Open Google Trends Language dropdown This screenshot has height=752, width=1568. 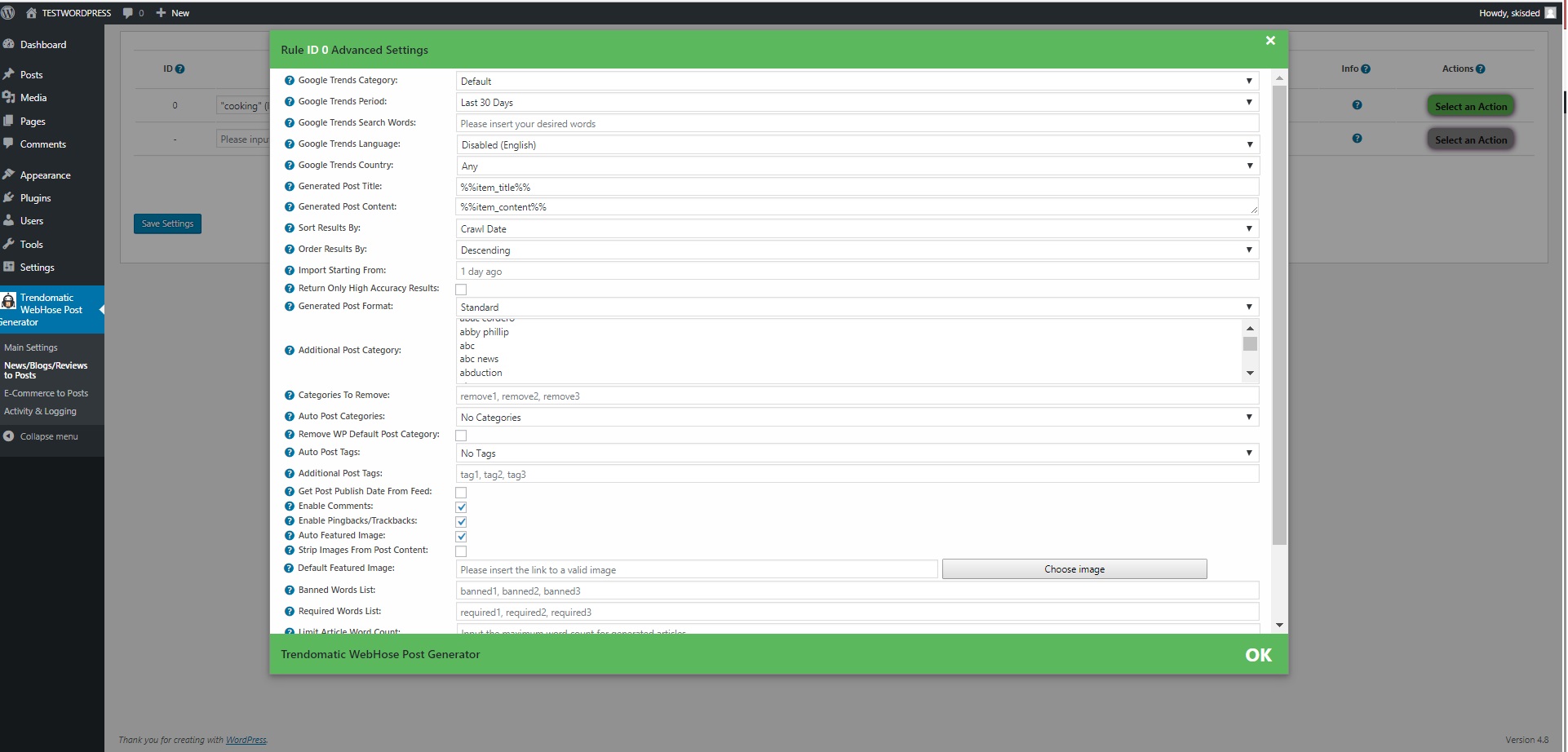coord(857,145)
